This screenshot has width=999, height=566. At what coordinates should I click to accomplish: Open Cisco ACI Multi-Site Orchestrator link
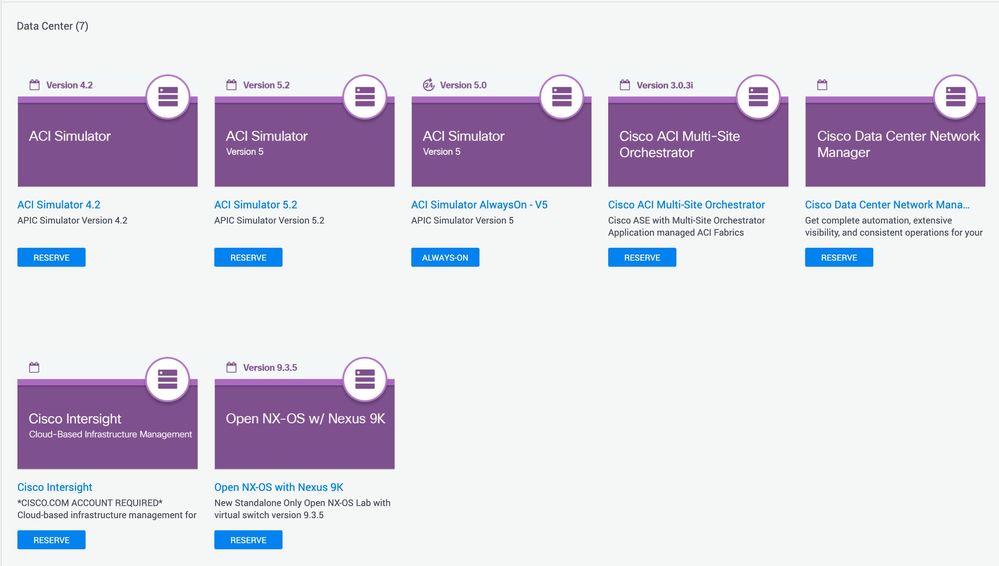686,205
